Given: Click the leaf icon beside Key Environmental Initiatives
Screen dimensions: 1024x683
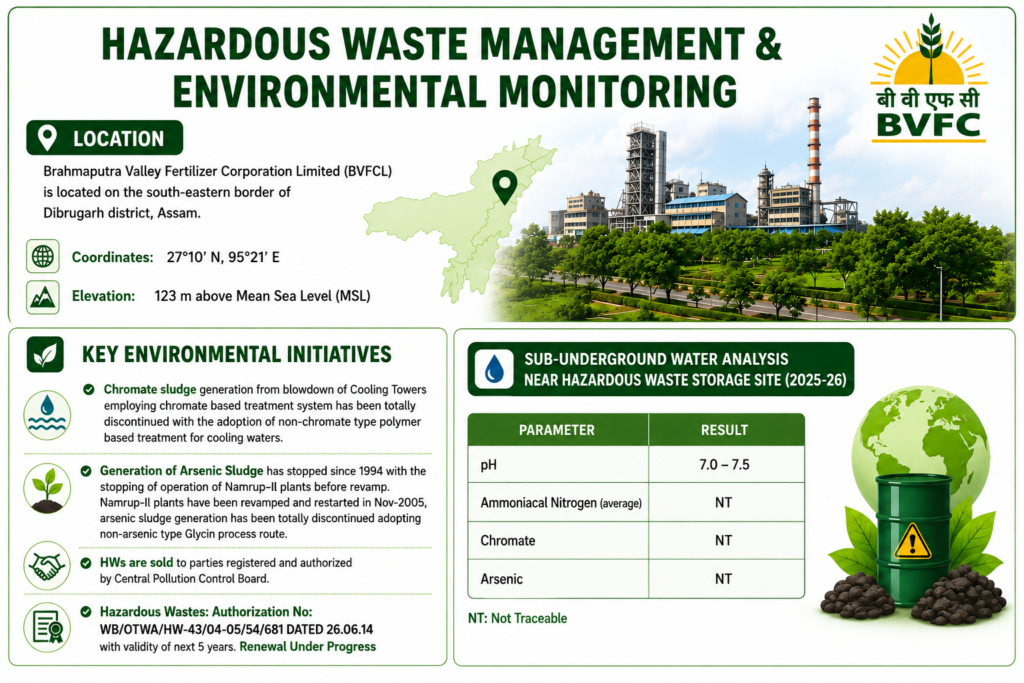Looking at the screenshot, I should [x=45, y=355].
